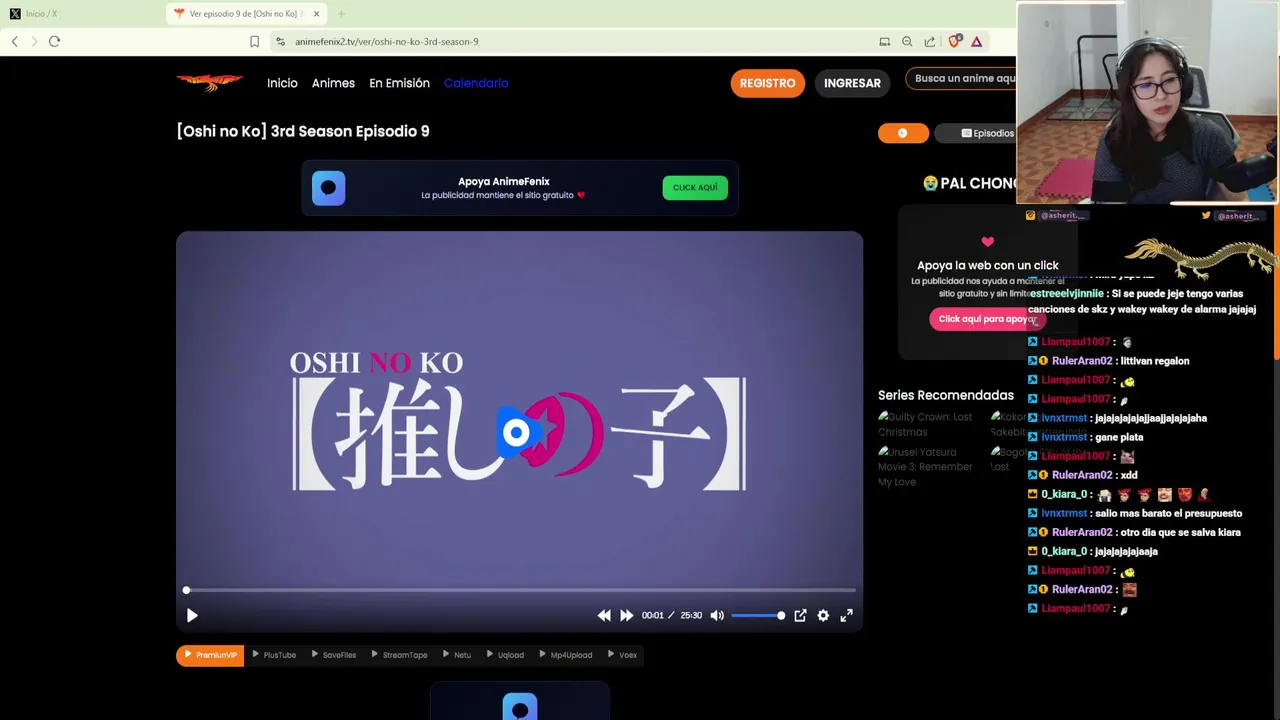1280x720 pixels.
Task: Go forward with browser forward arrow
Action: pyautogui.click(x=34, y=41)
